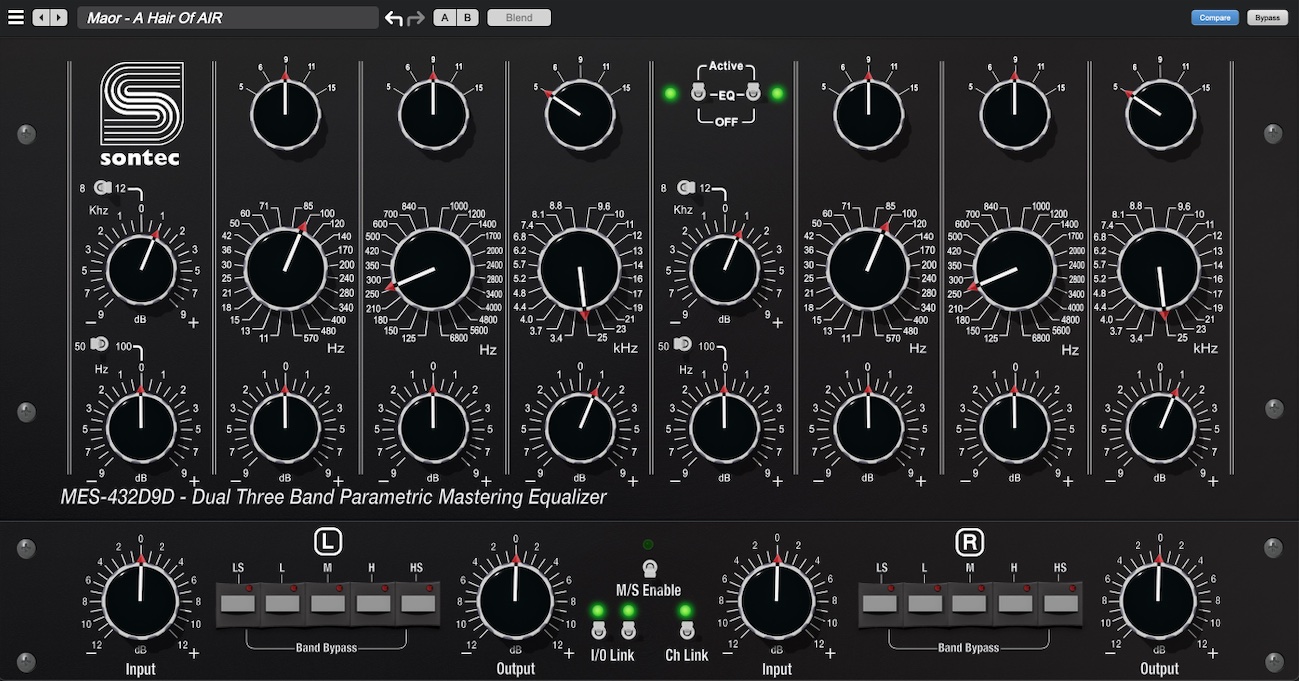
Task: Bypass the HS band on the R channel
Action: pos(1060,602)
